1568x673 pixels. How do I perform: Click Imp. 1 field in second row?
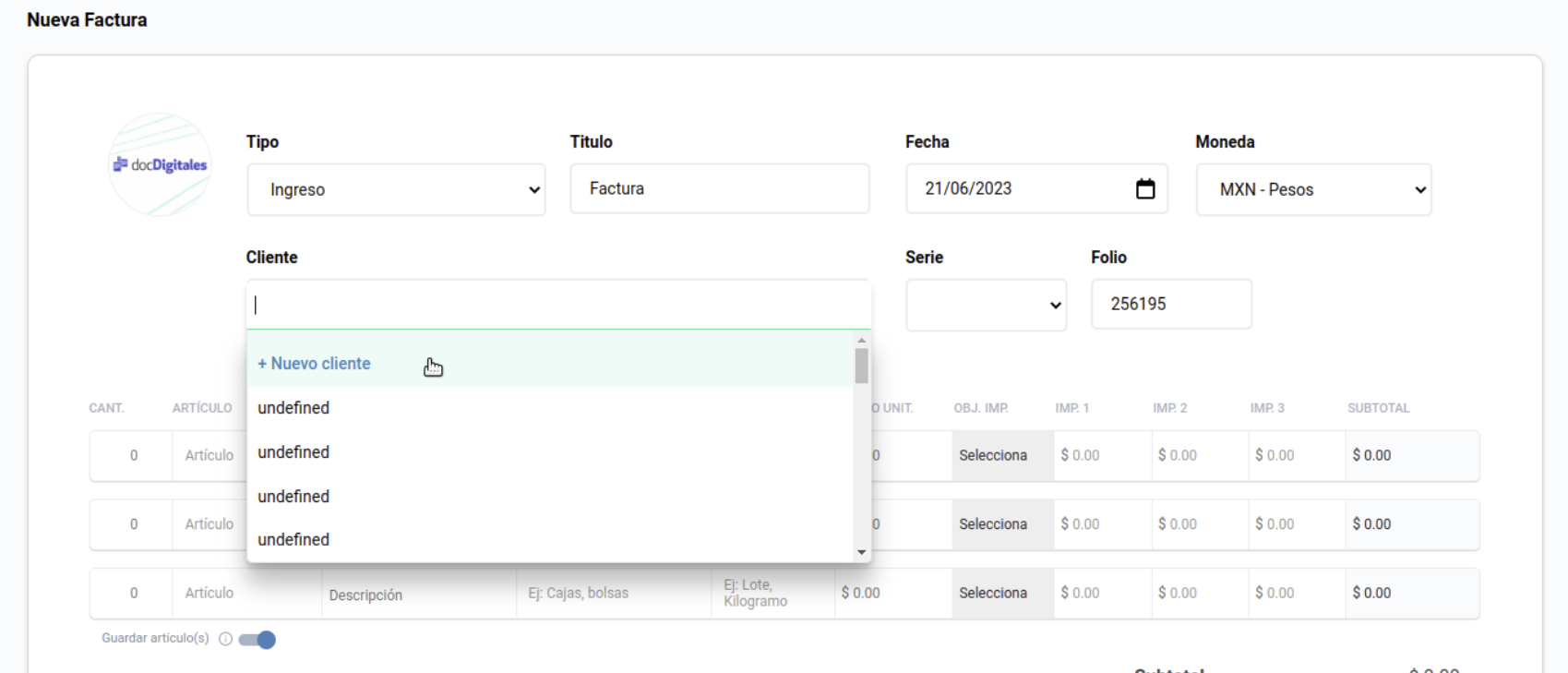(1103, 524)
